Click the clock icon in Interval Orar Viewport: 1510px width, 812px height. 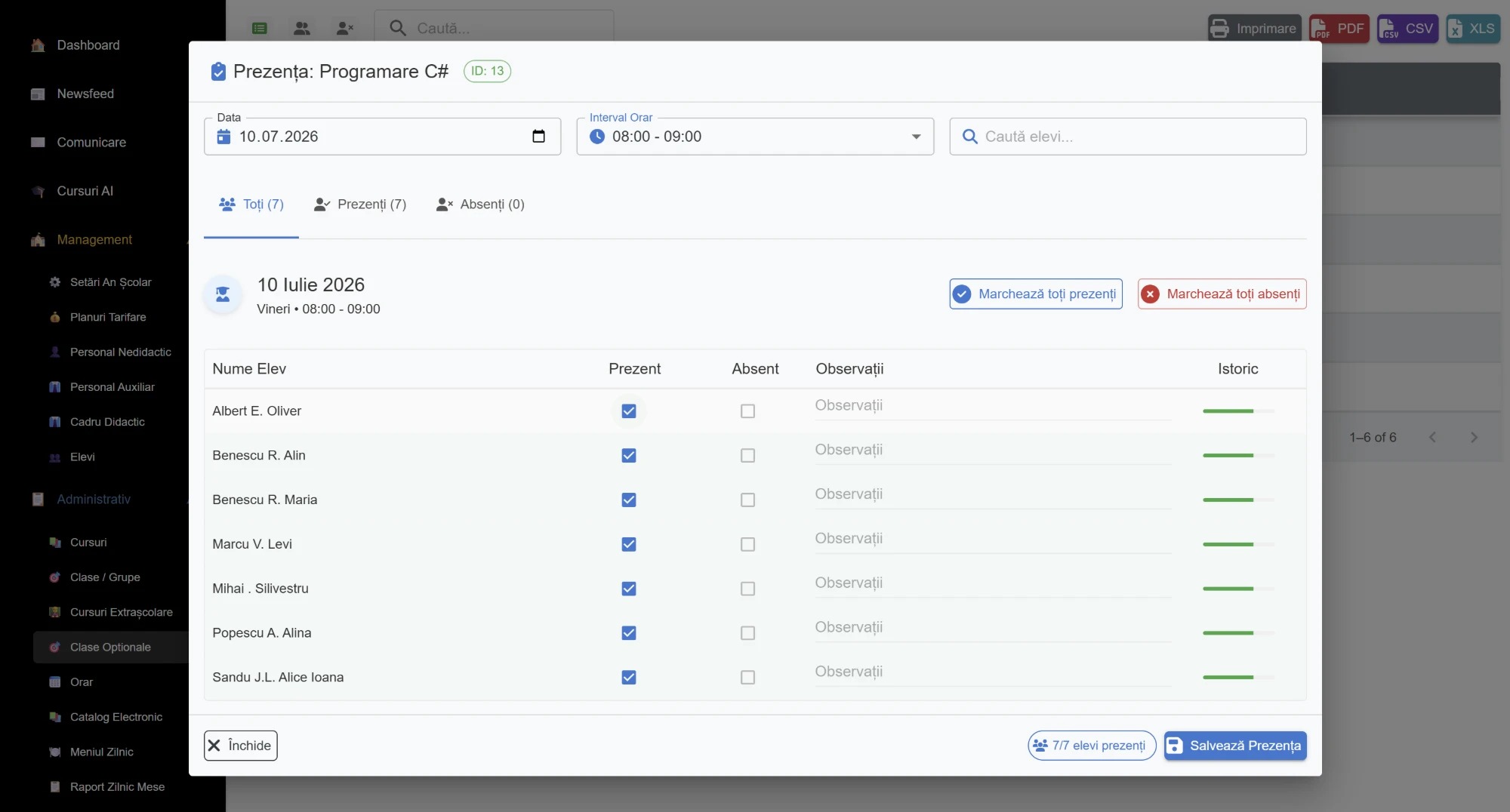[597, 137]
